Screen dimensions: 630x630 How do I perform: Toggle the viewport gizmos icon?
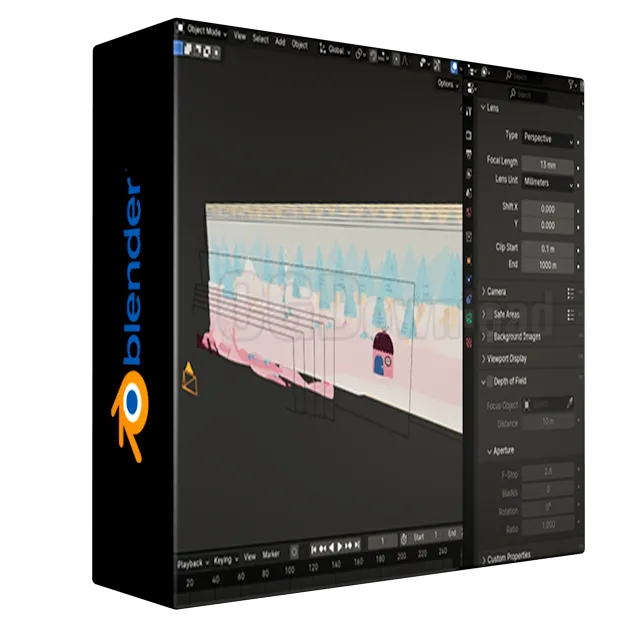(x=437, y=65)
